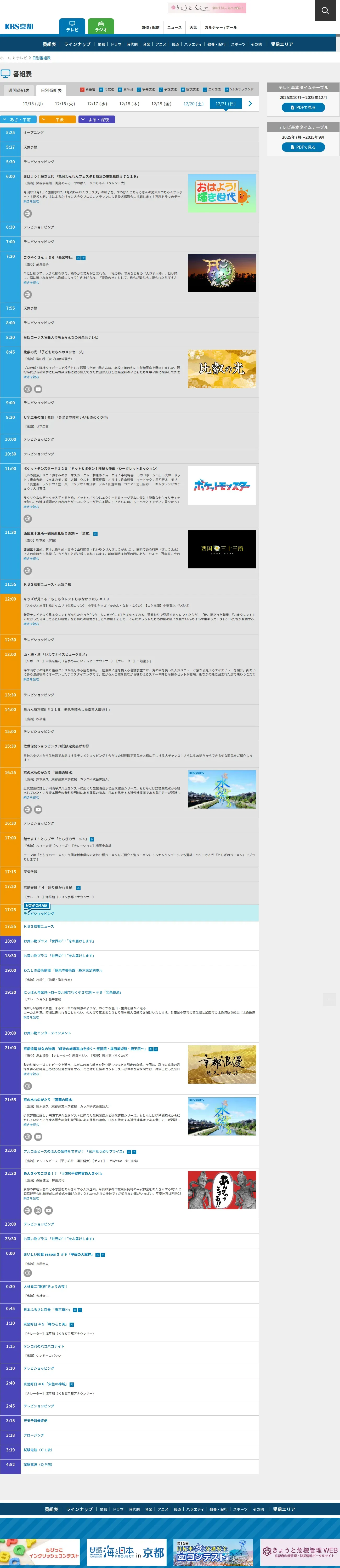
Task: Open YouTube icon for あんぎゃでござる!!
Action: (x=49, y=1211)
